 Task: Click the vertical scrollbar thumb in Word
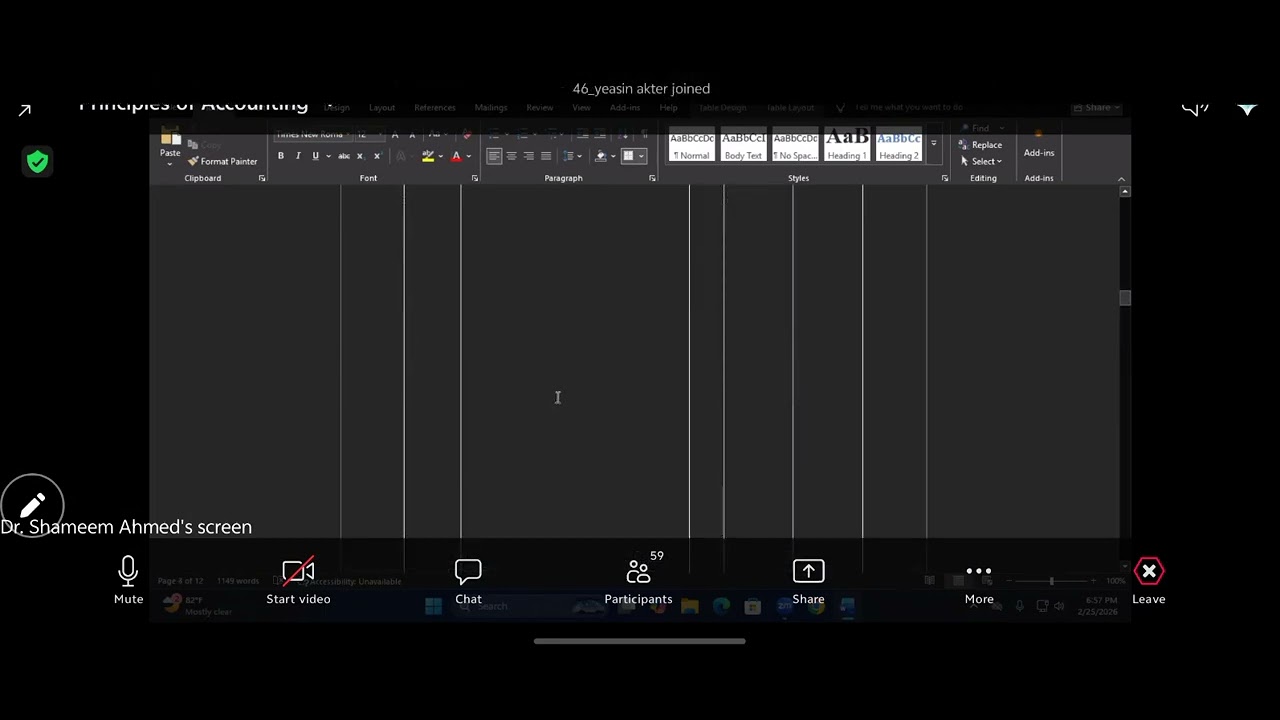pos(1125,298)
